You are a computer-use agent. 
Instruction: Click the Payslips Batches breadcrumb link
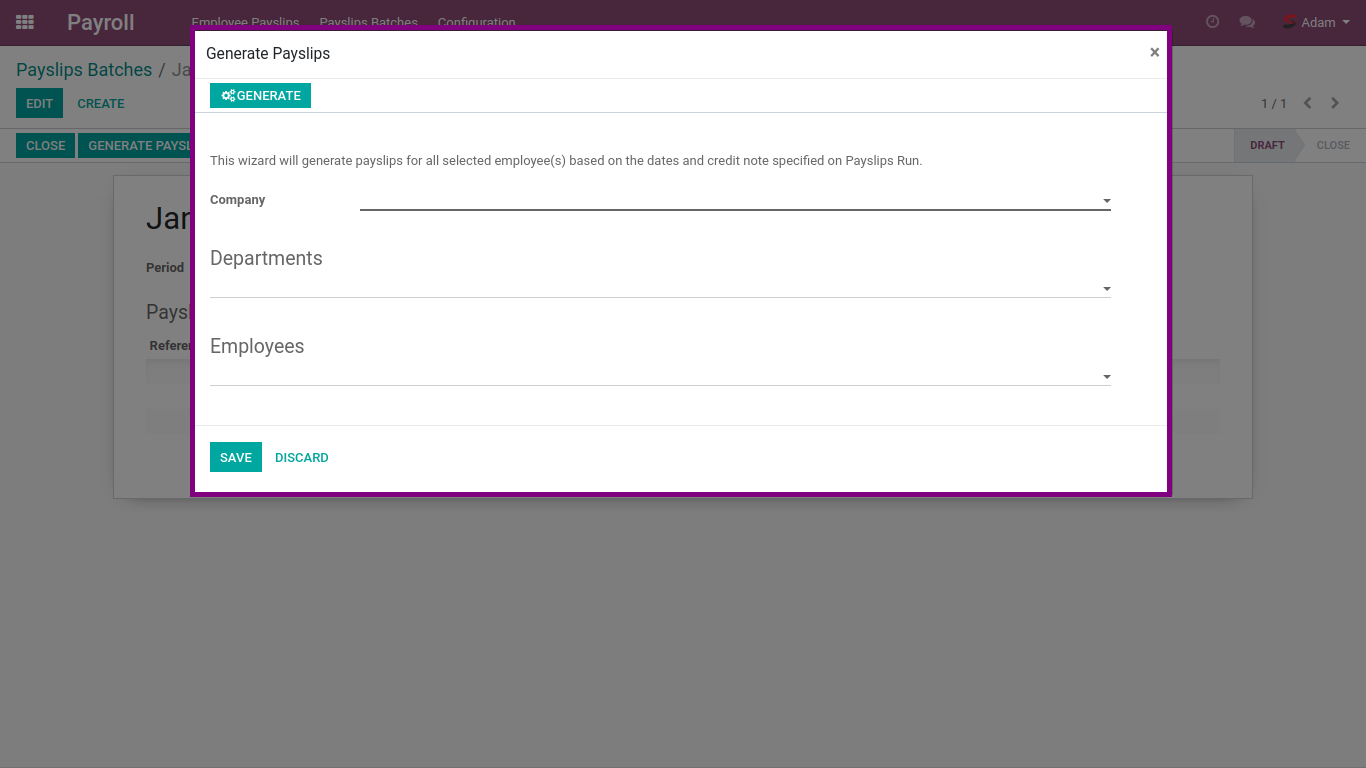point(84,70)
